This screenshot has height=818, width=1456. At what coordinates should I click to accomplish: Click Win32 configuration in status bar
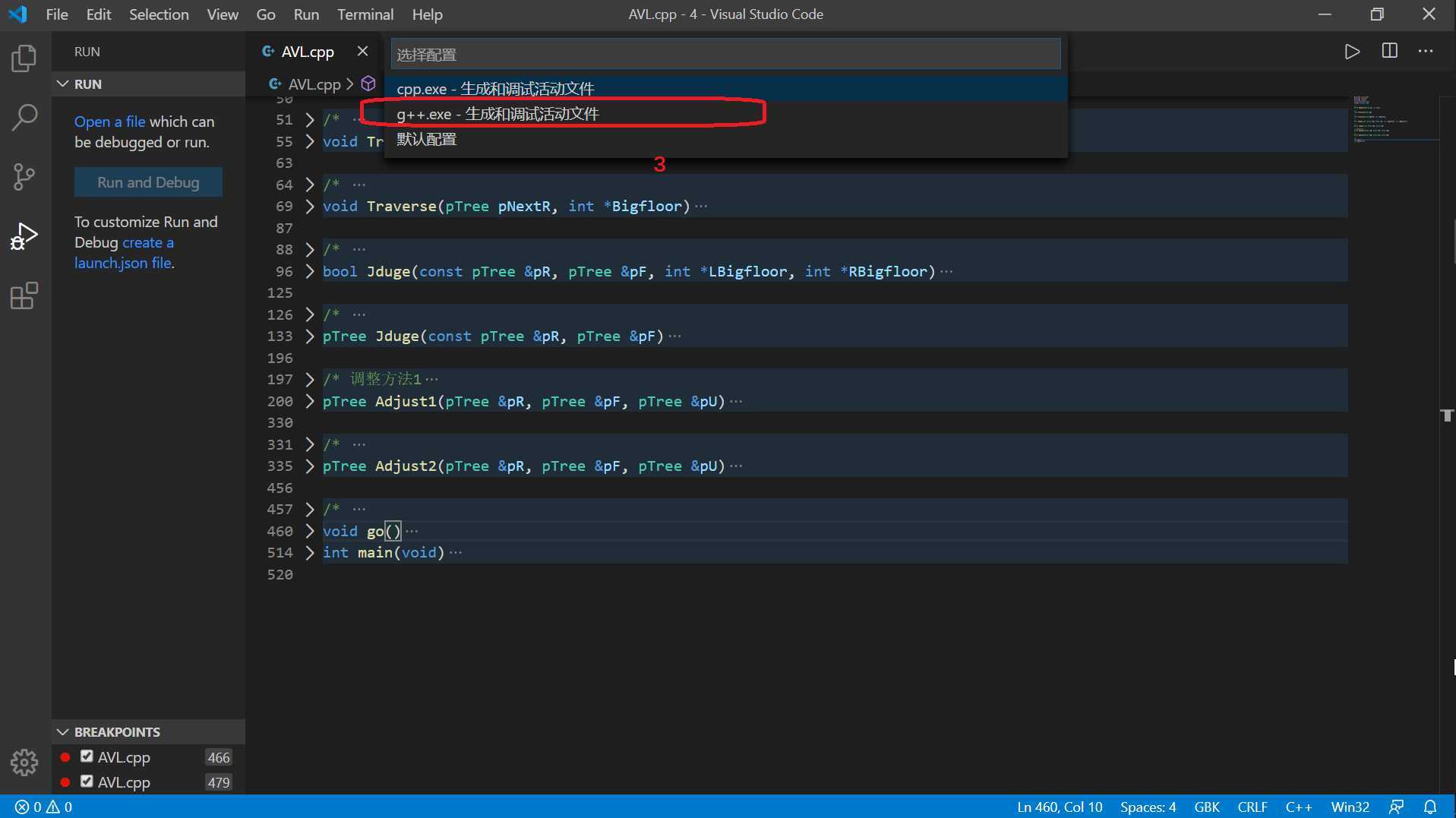[x=1350, y=807]
